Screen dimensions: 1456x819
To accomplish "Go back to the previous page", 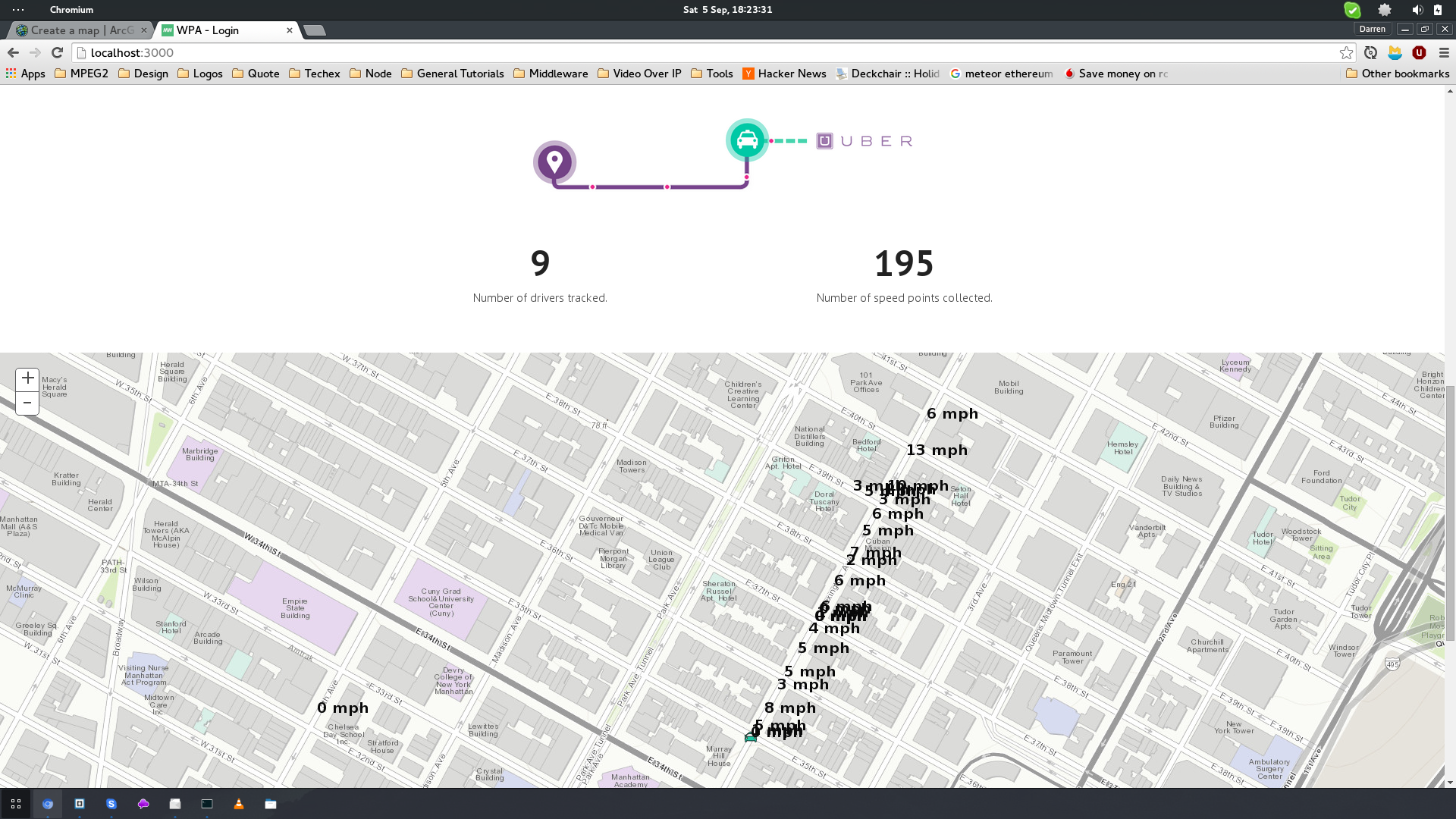I will click(13, 52).
